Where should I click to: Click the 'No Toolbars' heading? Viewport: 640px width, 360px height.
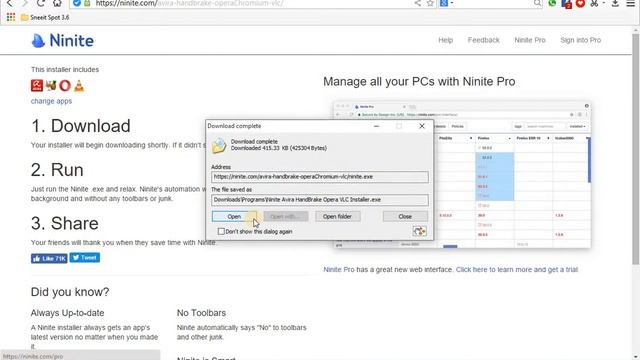[201, 313]
